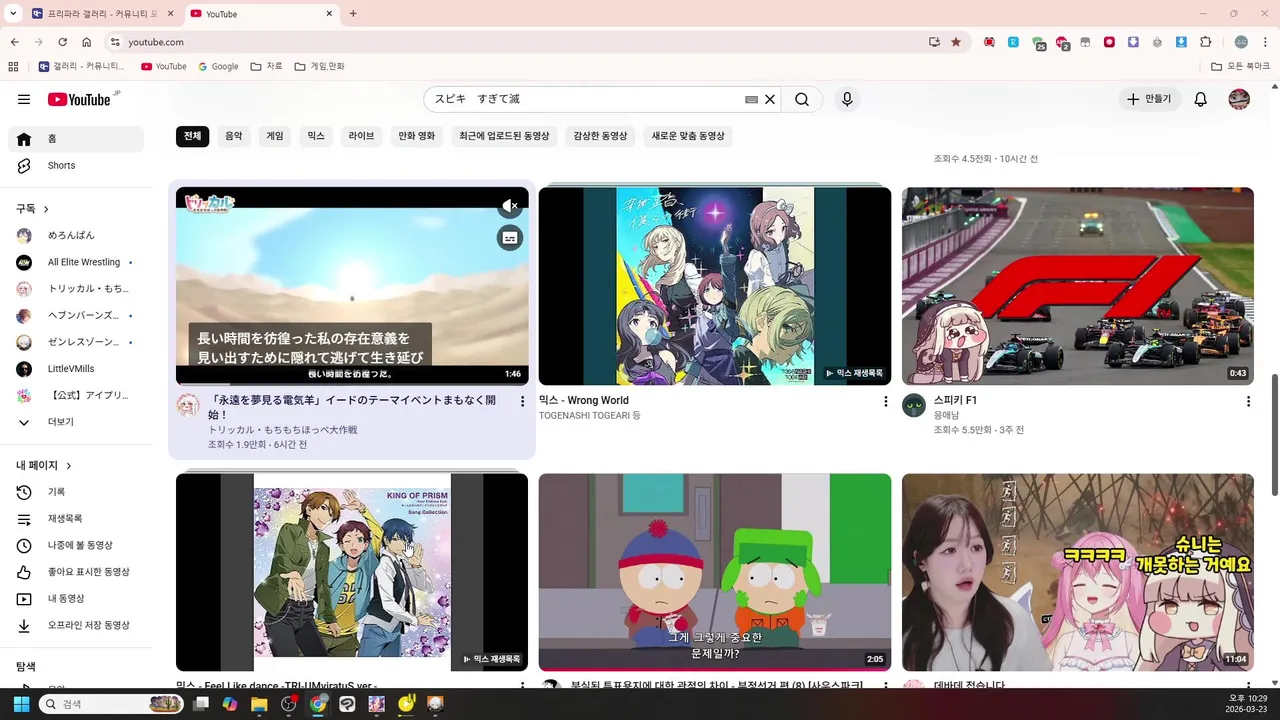1280x720 pixels.
Task: Open the 용애남 channel name link
Action: pos(946,415)
